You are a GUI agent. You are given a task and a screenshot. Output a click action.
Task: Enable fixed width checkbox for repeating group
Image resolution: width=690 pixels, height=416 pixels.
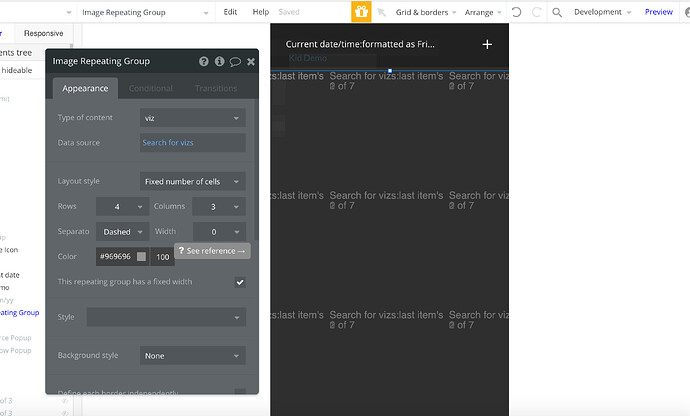pos(240,282)
